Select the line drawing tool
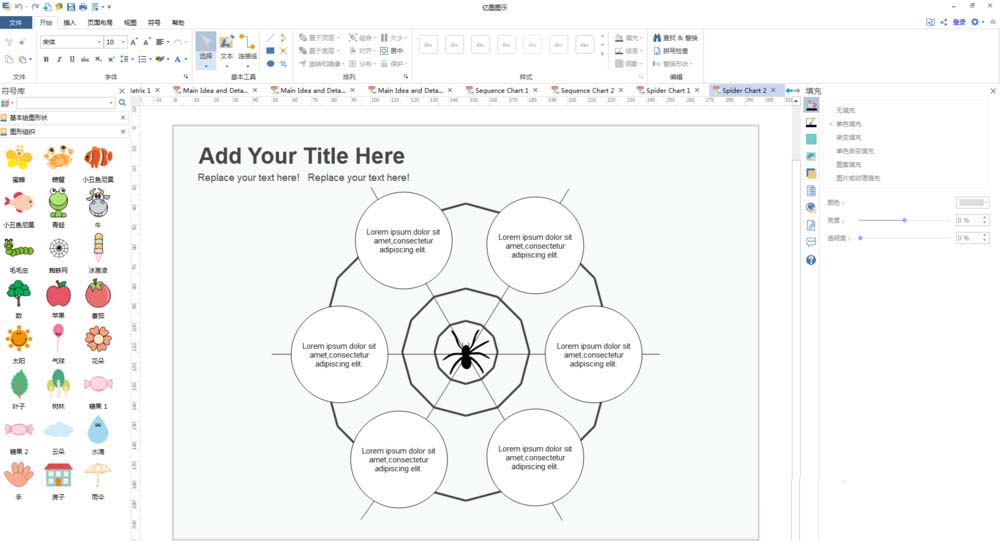The height and width of the screenshot is (541, 1000). (x=270, y=38)
